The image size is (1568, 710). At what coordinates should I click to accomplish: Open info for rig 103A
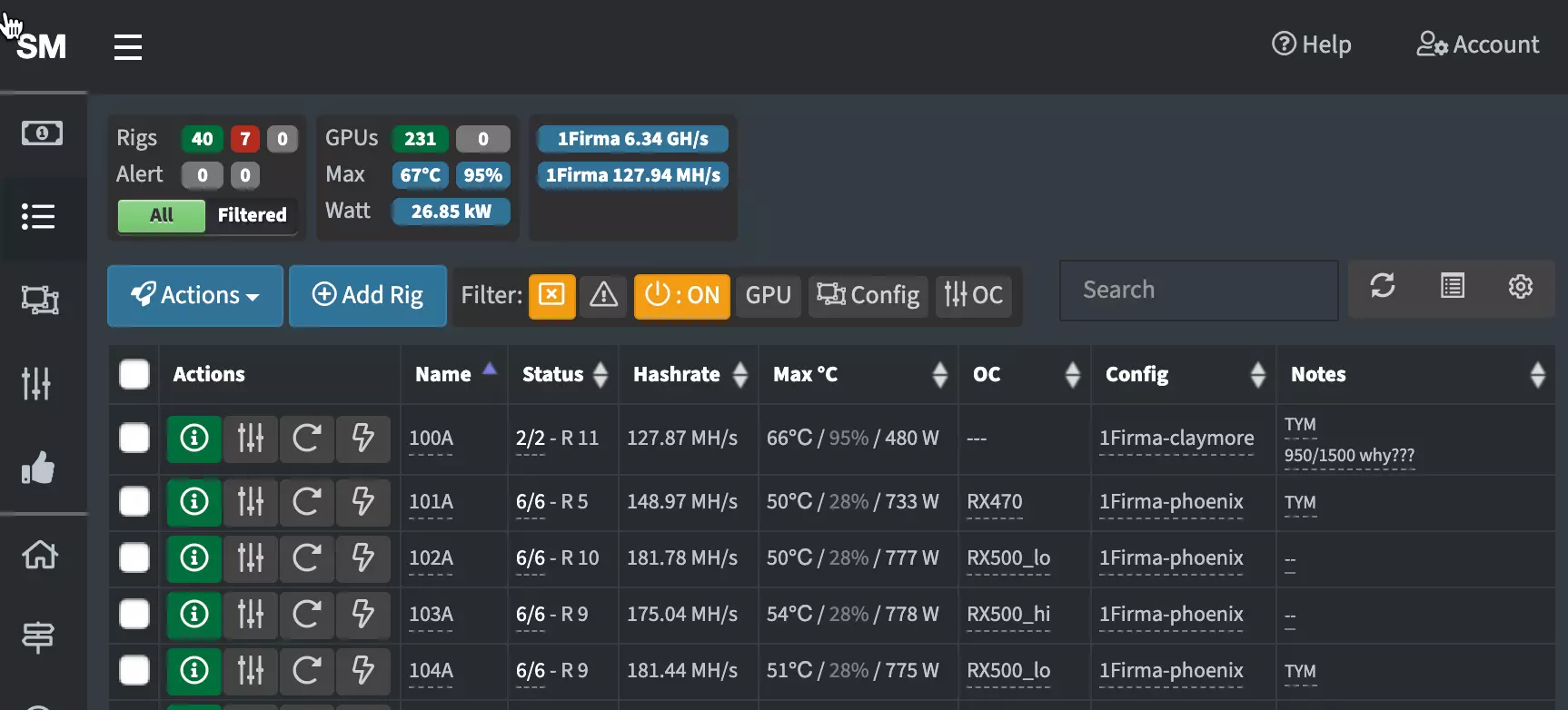[x=194, y=614]
